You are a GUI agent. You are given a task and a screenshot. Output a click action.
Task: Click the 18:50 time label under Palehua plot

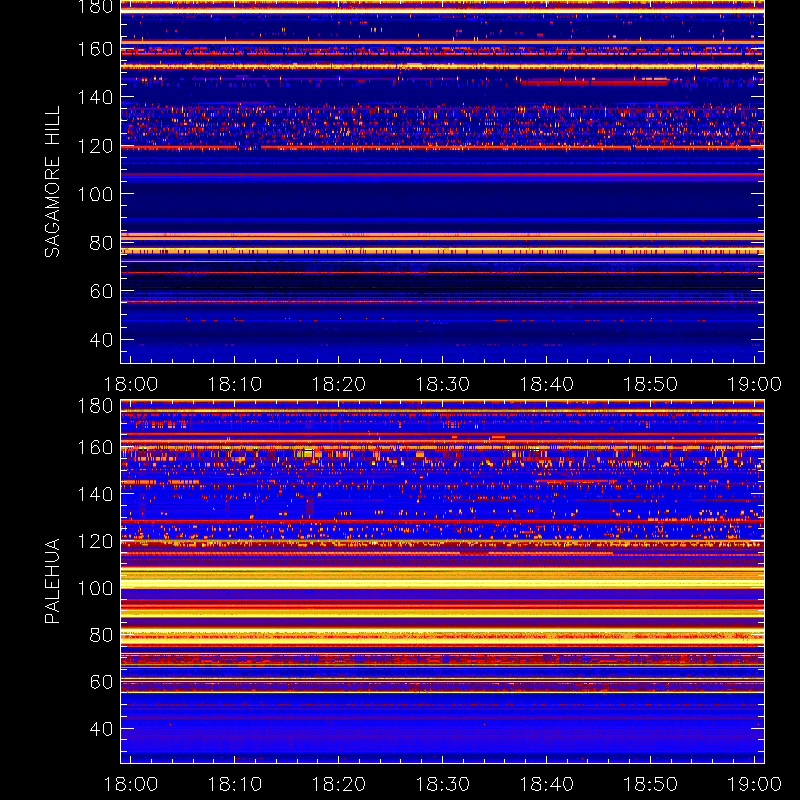pyautogui.click(x=651, y=784)
